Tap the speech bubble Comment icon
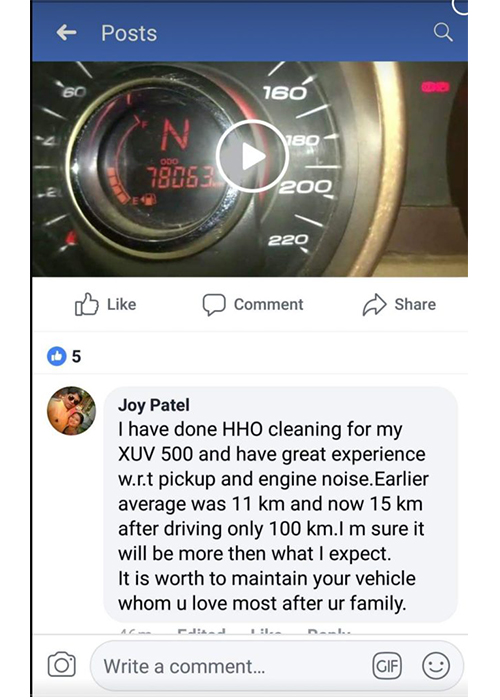Image resolution: width=500 pixels, height=700 pixels. point(214,305)
